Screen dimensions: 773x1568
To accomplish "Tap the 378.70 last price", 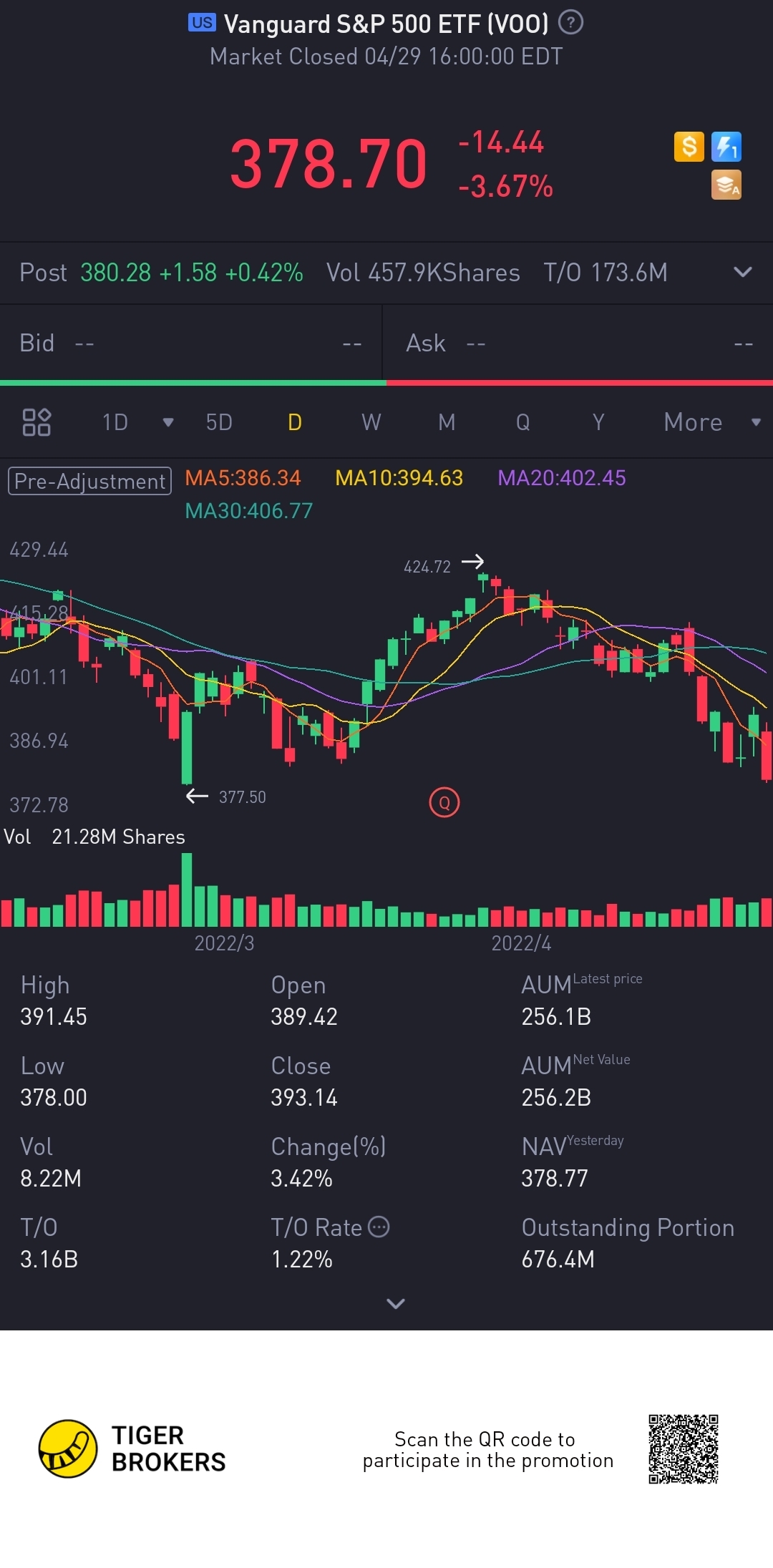I will click(329, 164).
